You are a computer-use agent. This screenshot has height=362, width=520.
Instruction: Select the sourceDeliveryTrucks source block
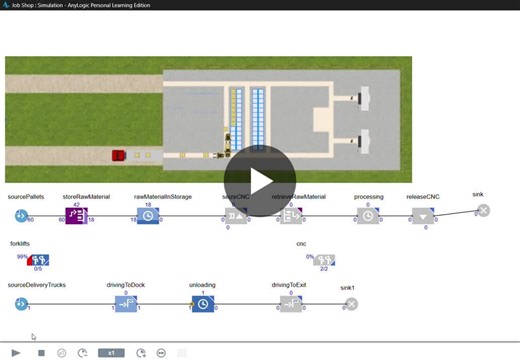tap(21, 304)
